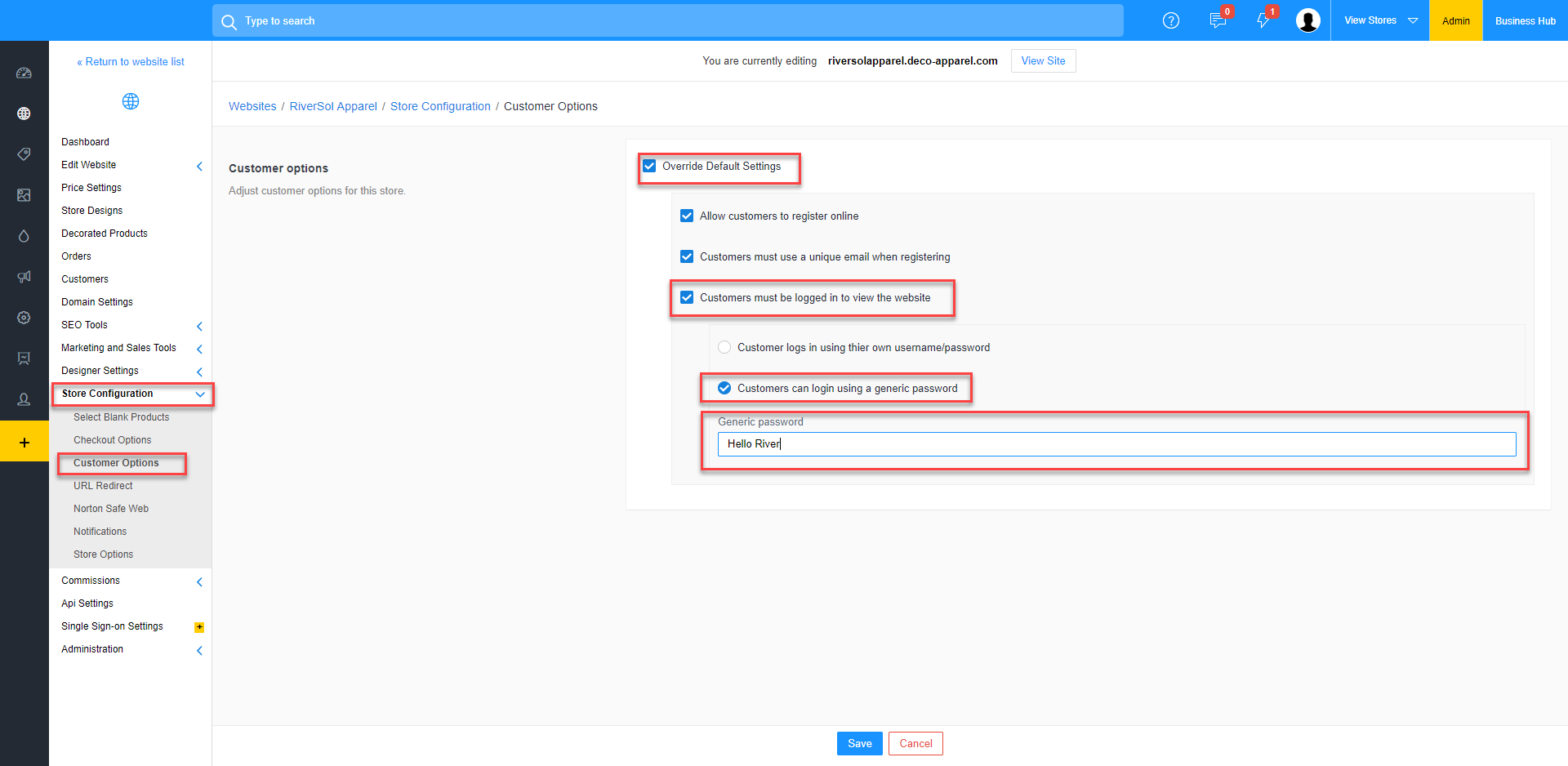Click the Type to search field

pos(668,20)
